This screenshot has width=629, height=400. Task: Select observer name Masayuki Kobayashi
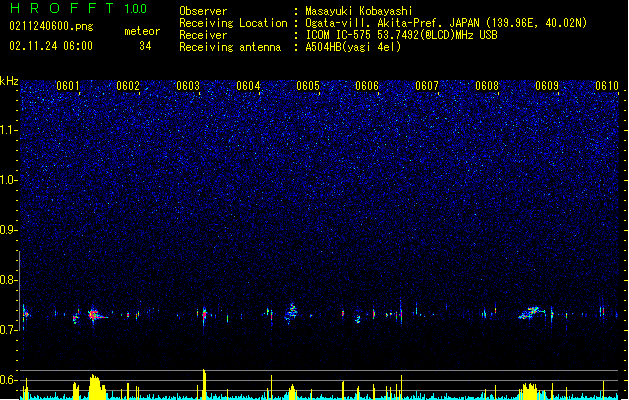tap(359, 11)
